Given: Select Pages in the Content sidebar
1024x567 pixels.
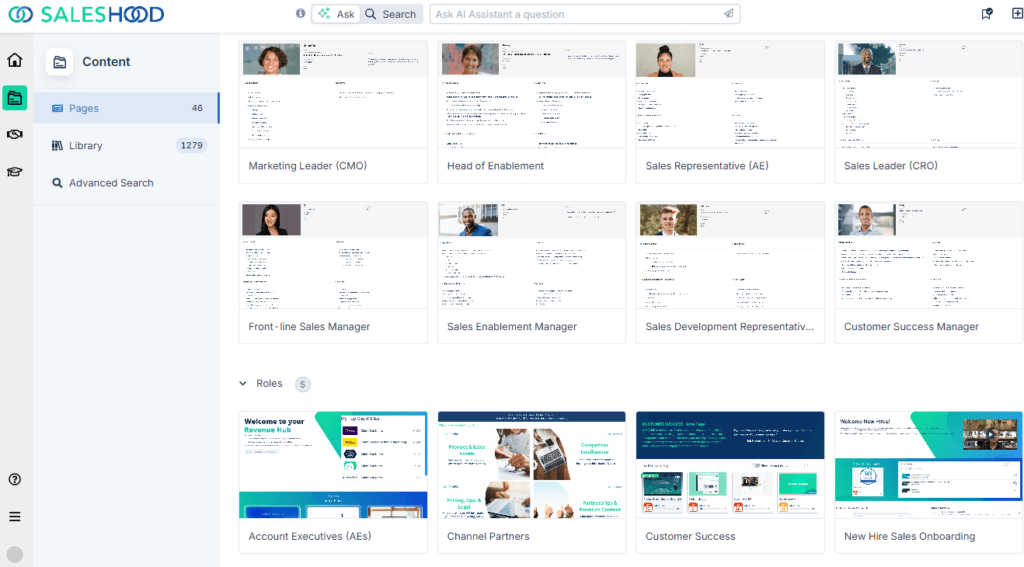Looking at the screenshot, I should point(126,108).
